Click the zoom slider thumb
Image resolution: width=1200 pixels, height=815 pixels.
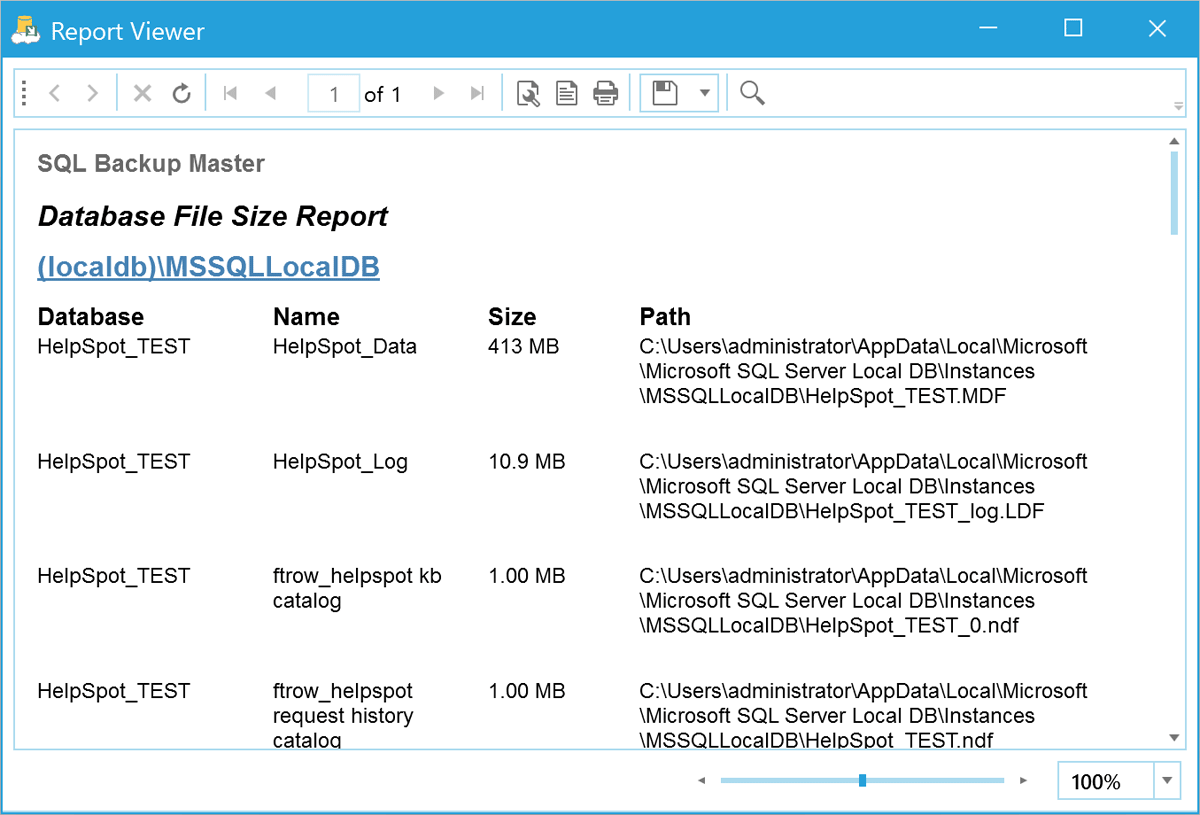coord(862,780)
